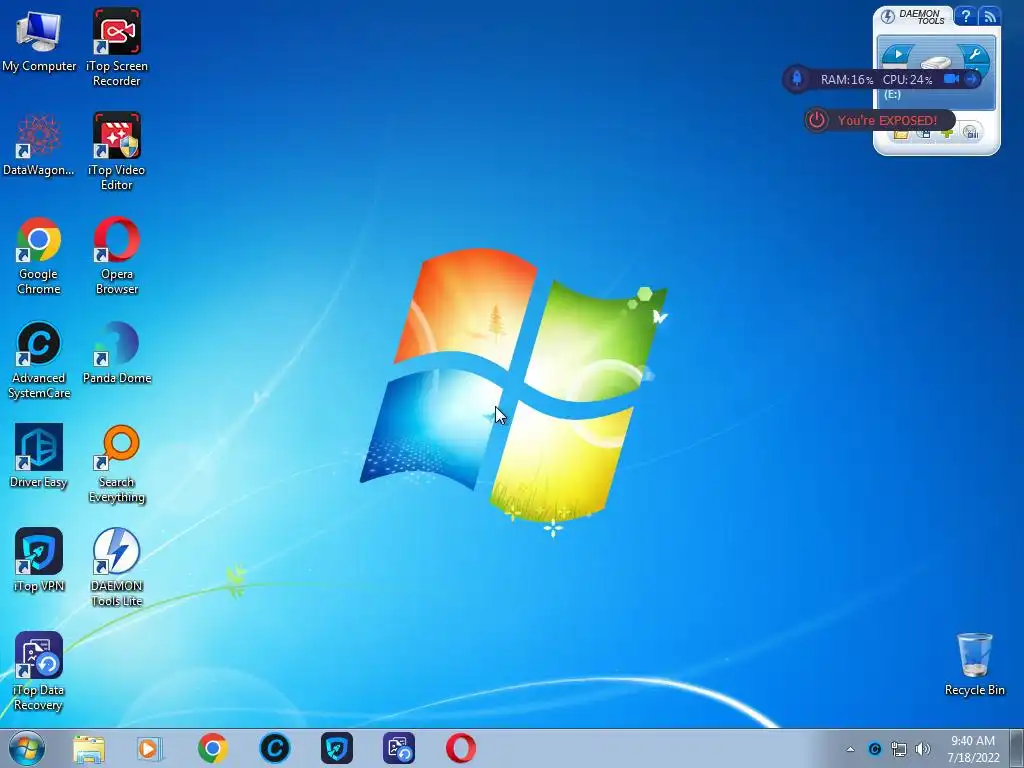Select the Opera Browser desktop icon
Screen dimensions: 1024x768
click(x=116, y=256)
